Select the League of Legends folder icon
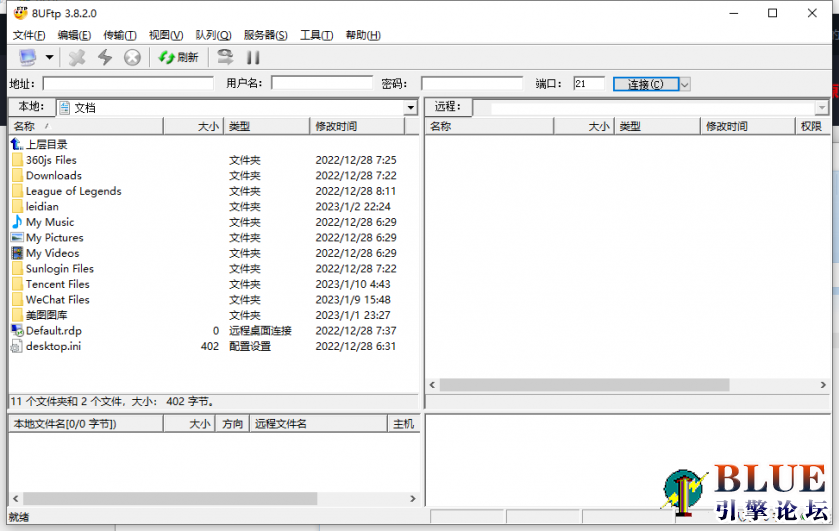 (x=17, y=191)
